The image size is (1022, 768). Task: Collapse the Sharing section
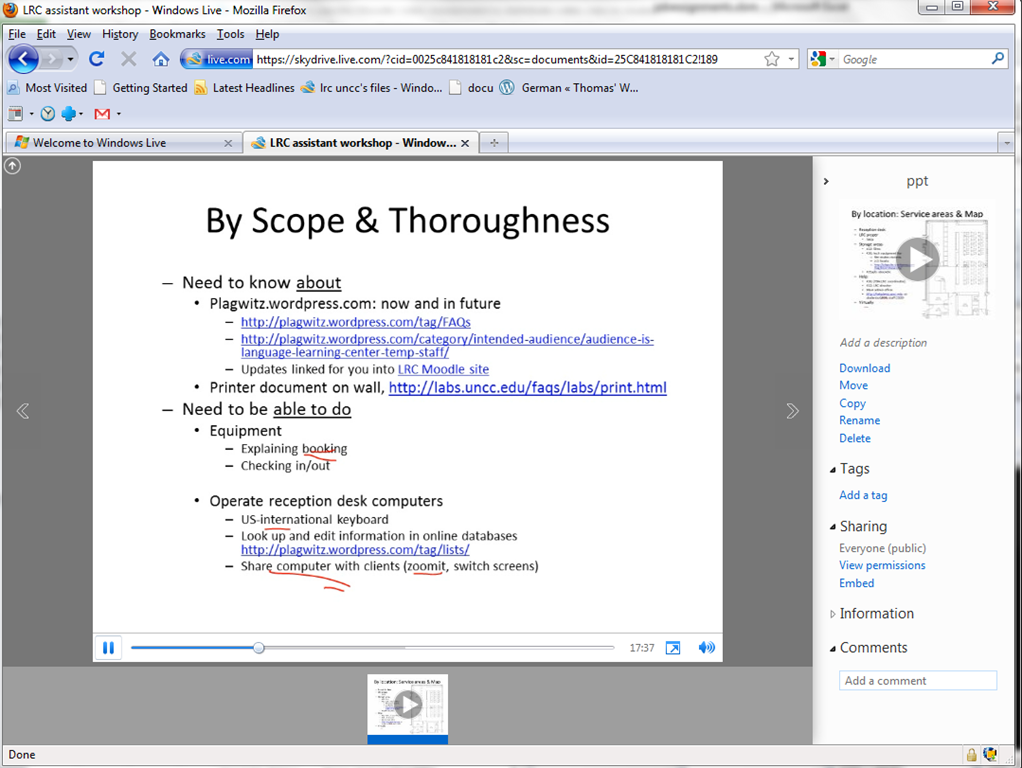click(x=833, y=527)
